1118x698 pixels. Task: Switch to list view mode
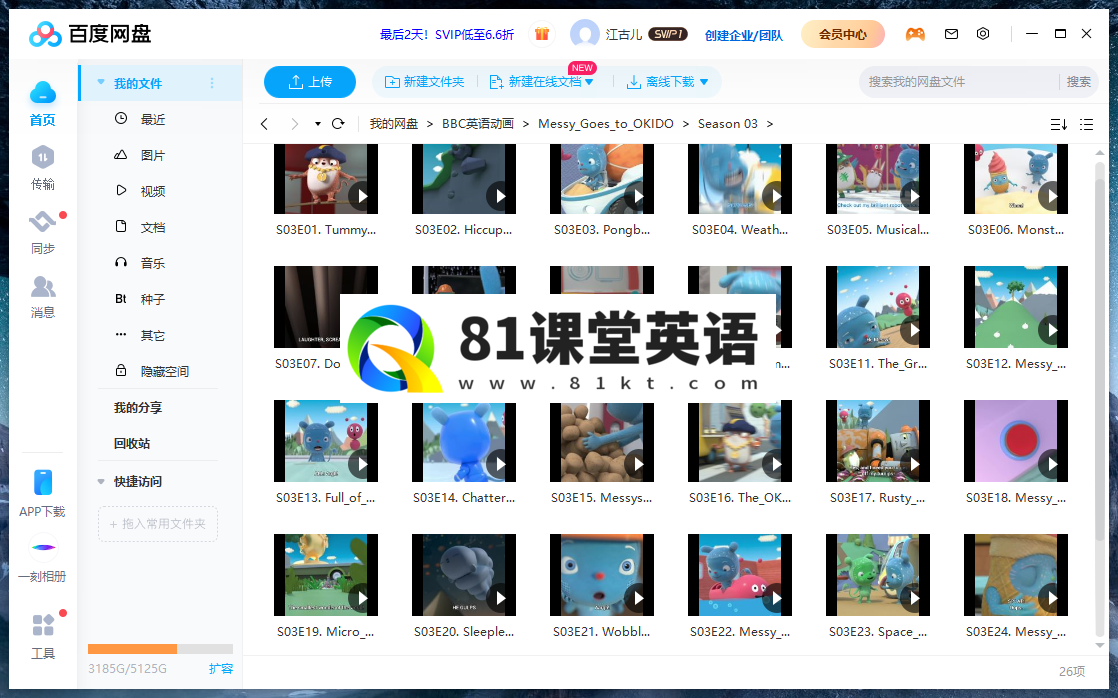pyautogui.click(x=1087, y=124)
